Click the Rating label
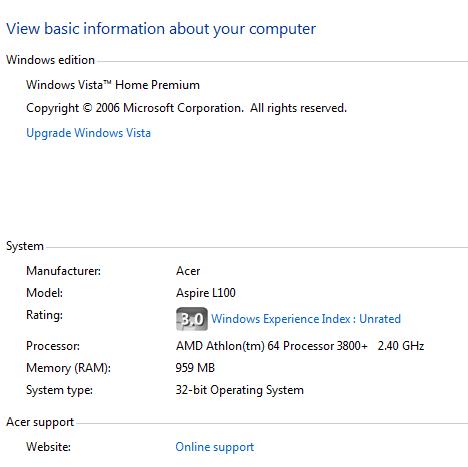468x467 pixels. 44,315
